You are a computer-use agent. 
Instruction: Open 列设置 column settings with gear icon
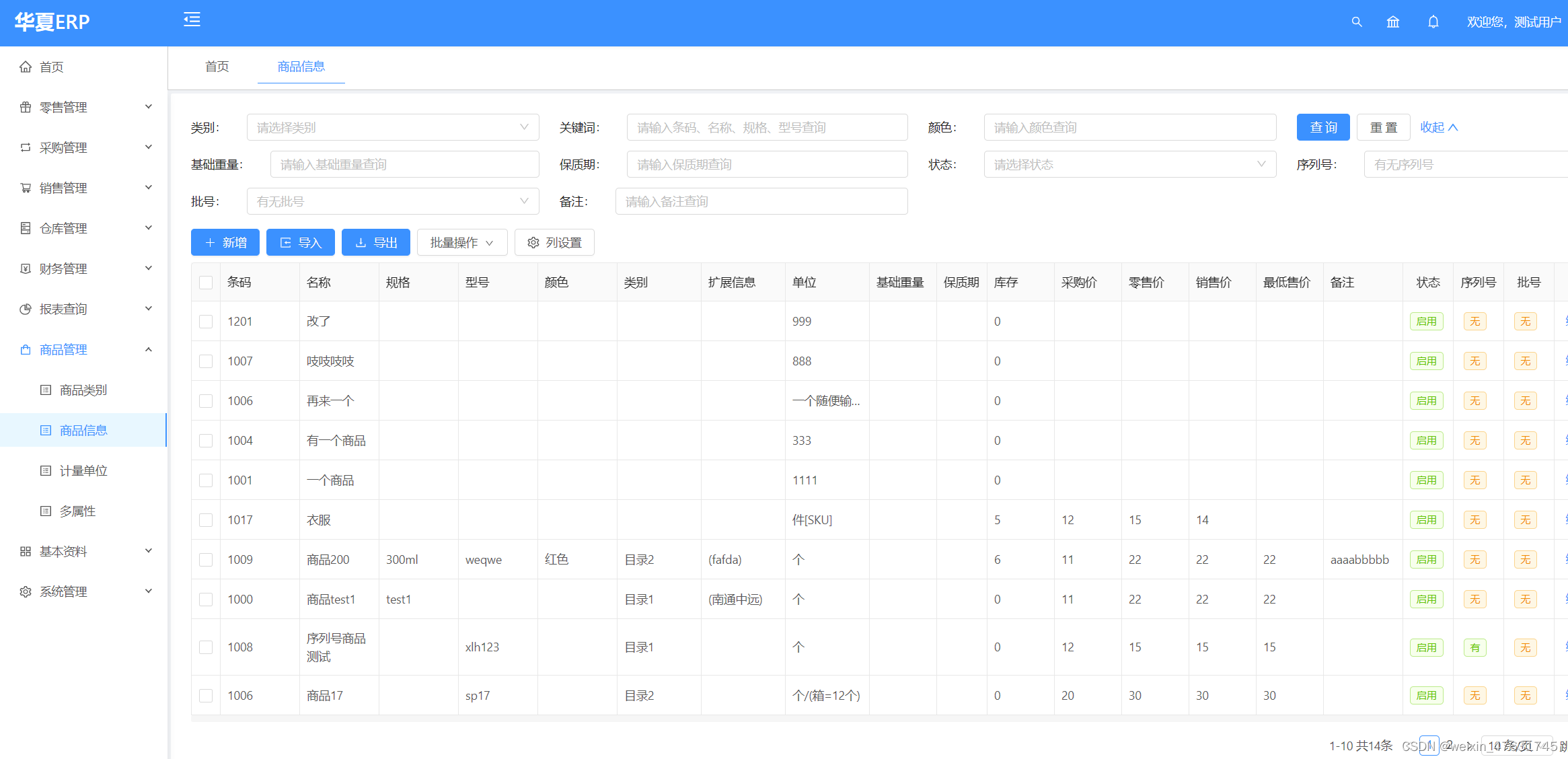point(554,242)
